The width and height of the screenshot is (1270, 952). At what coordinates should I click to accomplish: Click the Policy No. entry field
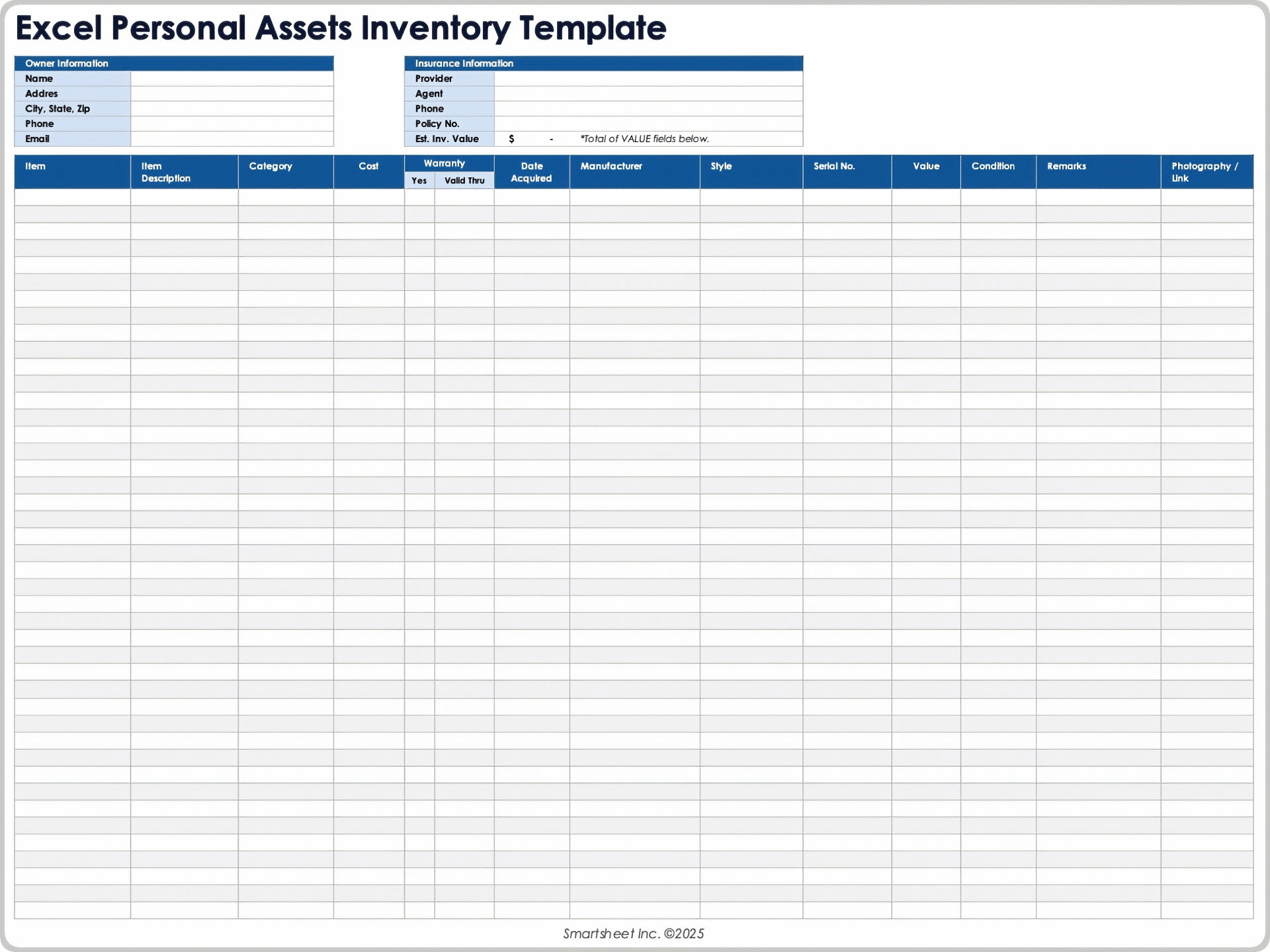click(x=648, y=124)
